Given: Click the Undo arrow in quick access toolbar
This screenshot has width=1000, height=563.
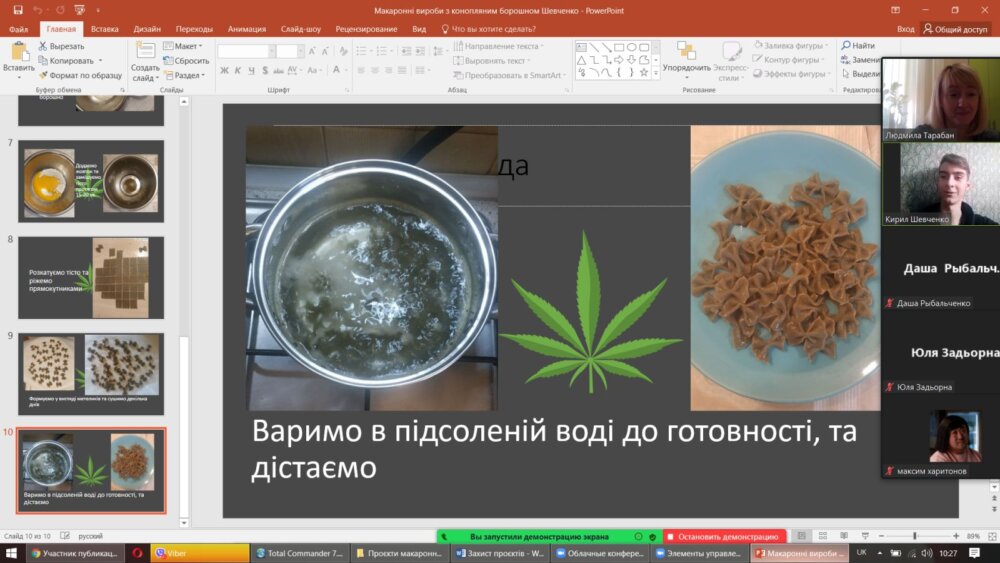Looking at the screenshot, I should tap(38, 10).
